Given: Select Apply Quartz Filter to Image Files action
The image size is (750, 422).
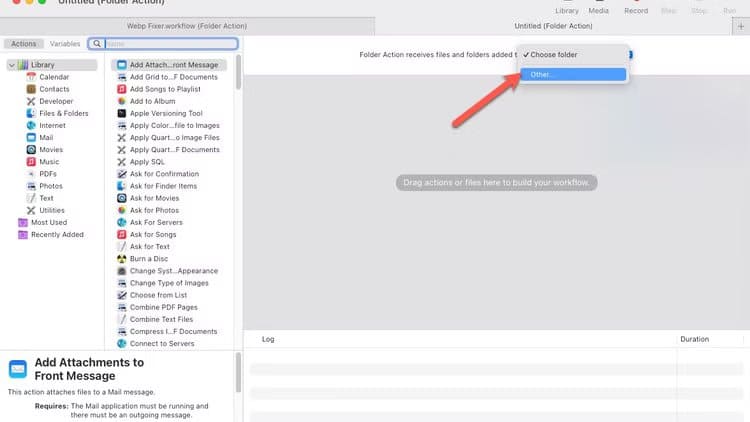Looking at the screenshot, I should 169,137.
